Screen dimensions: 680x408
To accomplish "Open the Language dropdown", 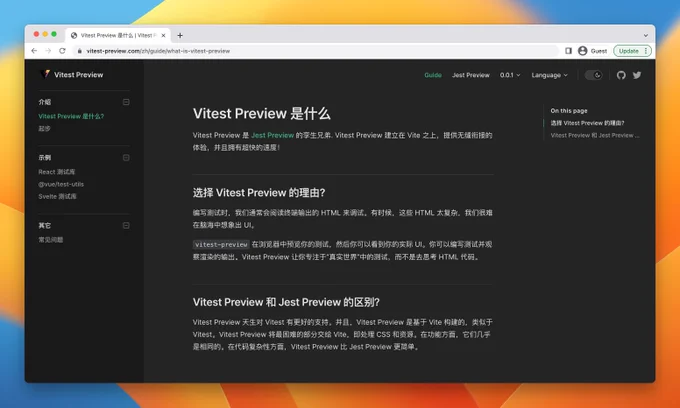I will click(x=549, y=75).
